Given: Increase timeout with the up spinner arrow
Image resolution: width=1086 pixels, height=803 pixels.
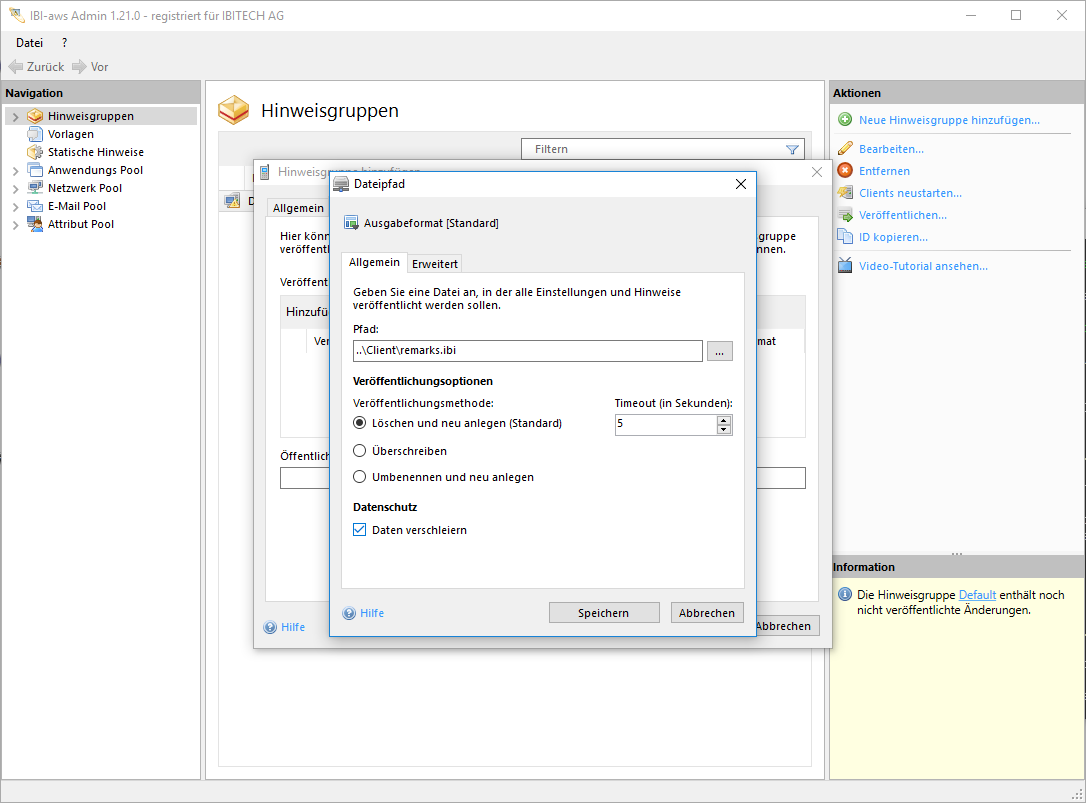Looking at the screenshot, I should [724, 420].
